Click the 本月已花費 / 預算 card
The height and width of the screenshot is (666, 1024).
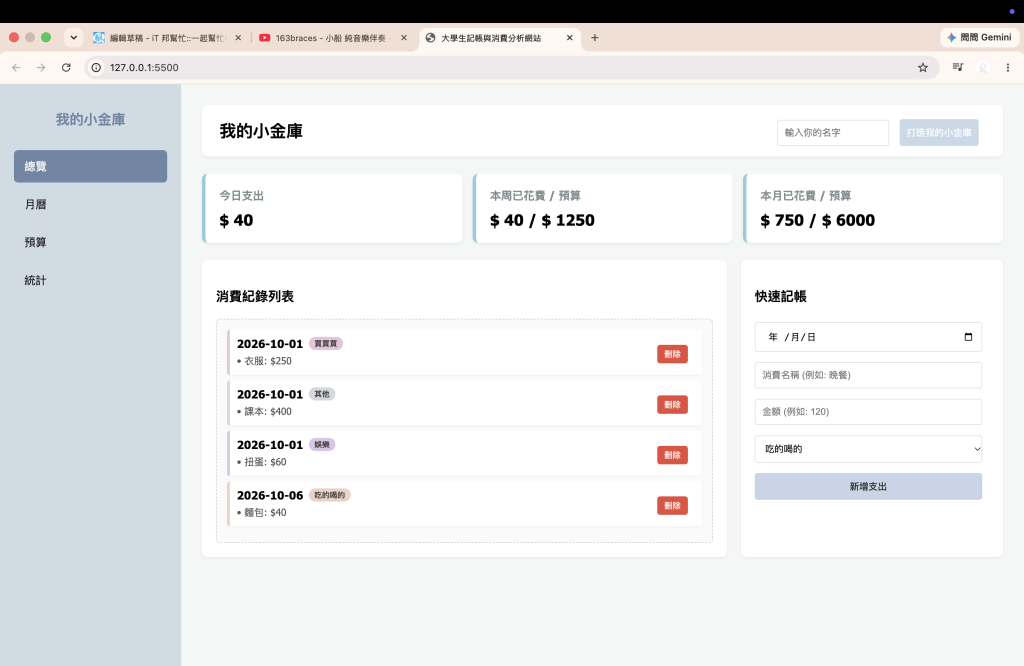point(873,208)
